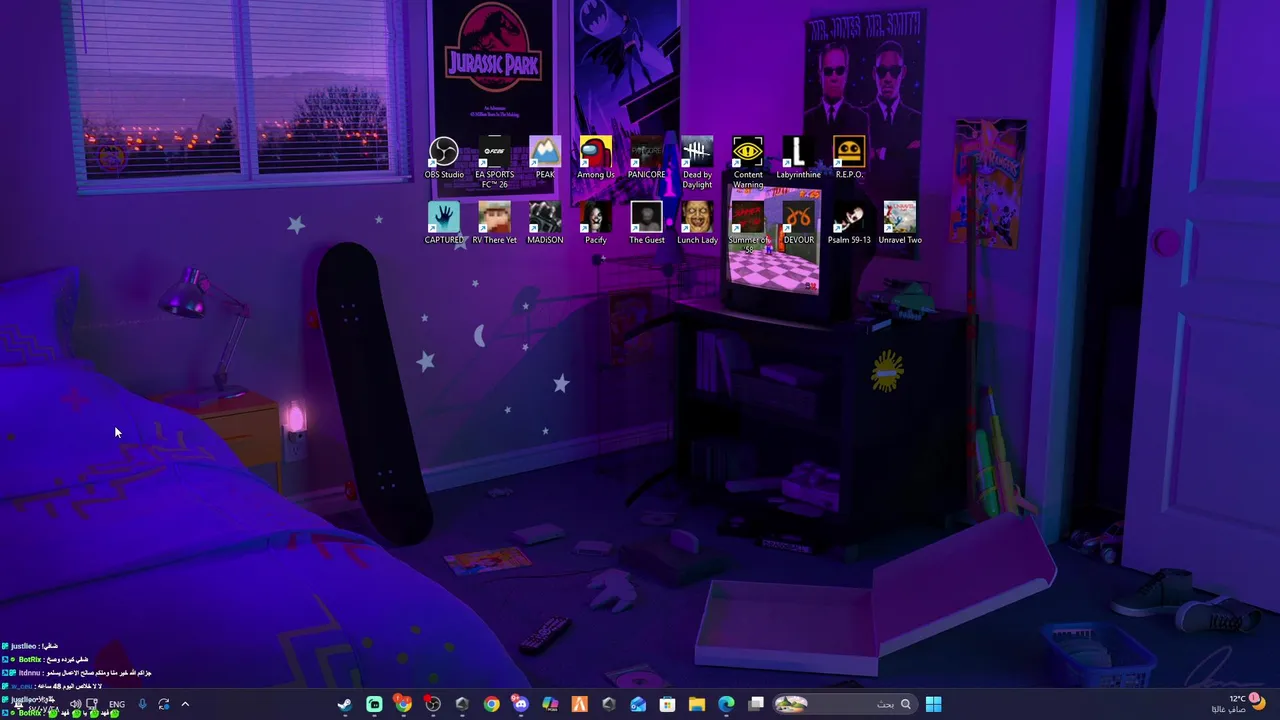
Task: Launch the DEVOUR desktop icon
Action: [798, 224]
